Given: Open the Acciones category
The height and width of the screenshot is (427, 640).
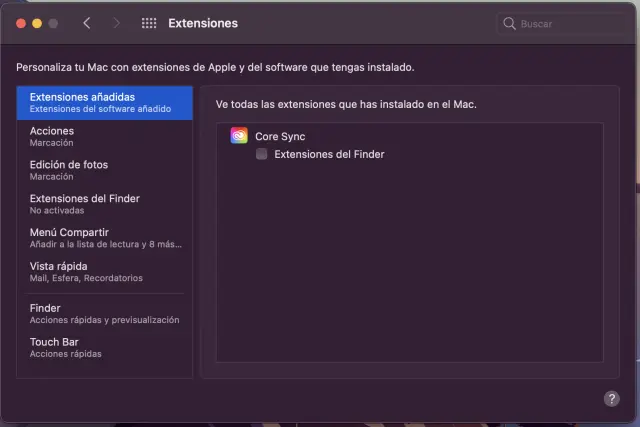Looking at the screenshot, I should (x=104, y=137).
